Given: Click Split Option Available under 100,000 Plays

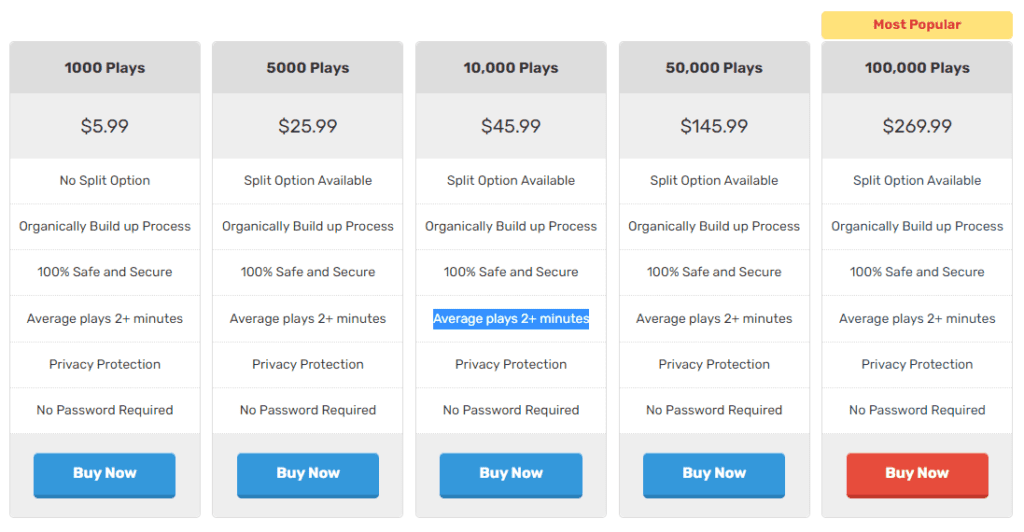Looking at the screenshot, I should 917,180.
